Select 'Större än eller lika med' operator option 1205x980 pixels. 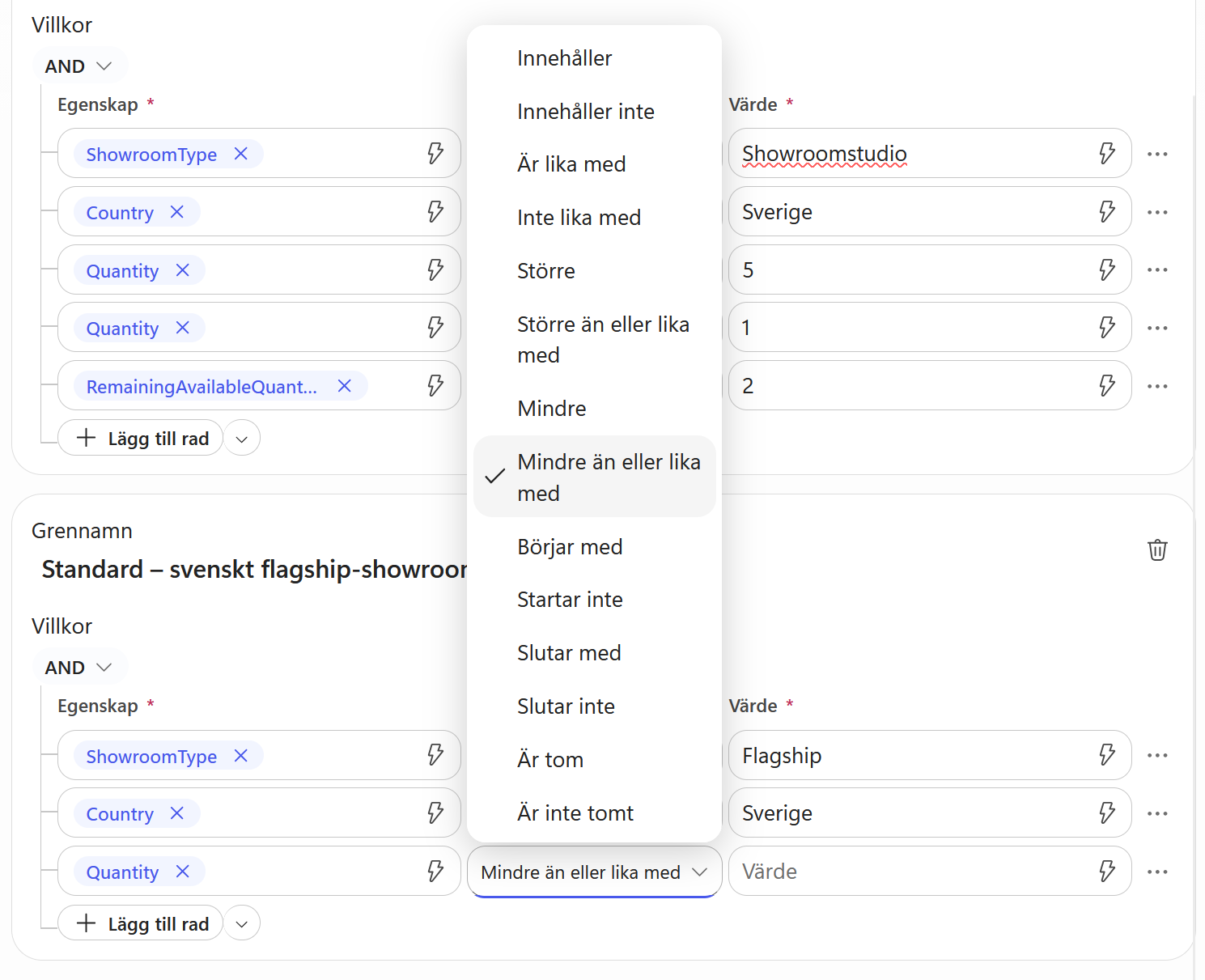tap(595, 340)
